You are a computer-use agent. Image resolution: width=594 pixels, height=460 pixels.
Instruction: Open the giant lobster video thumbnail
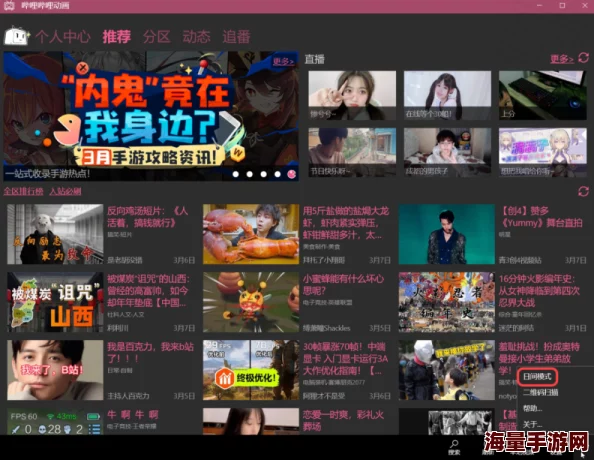251,234
